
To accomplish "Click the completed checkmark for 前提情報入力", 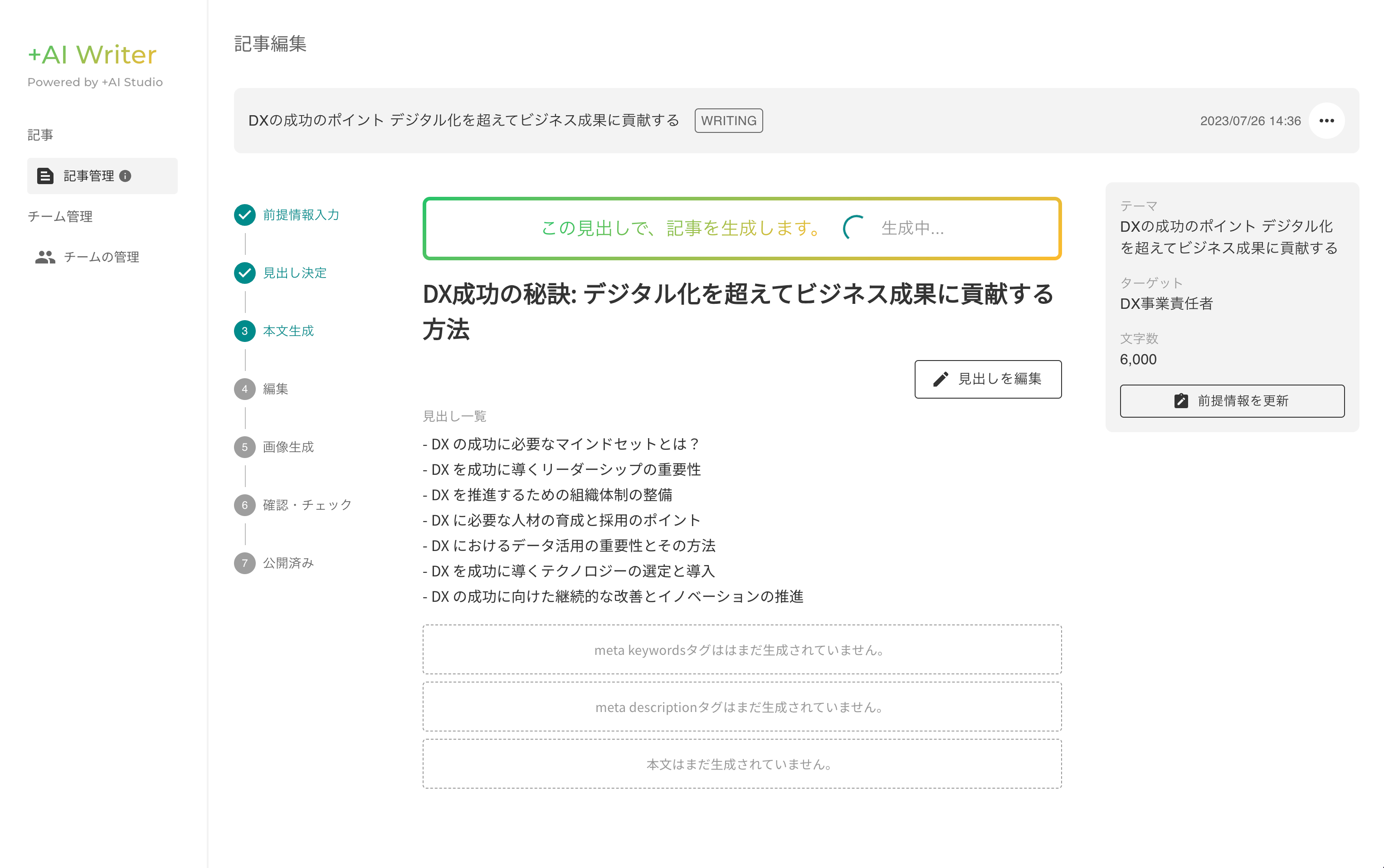I will tap(244, 215).
